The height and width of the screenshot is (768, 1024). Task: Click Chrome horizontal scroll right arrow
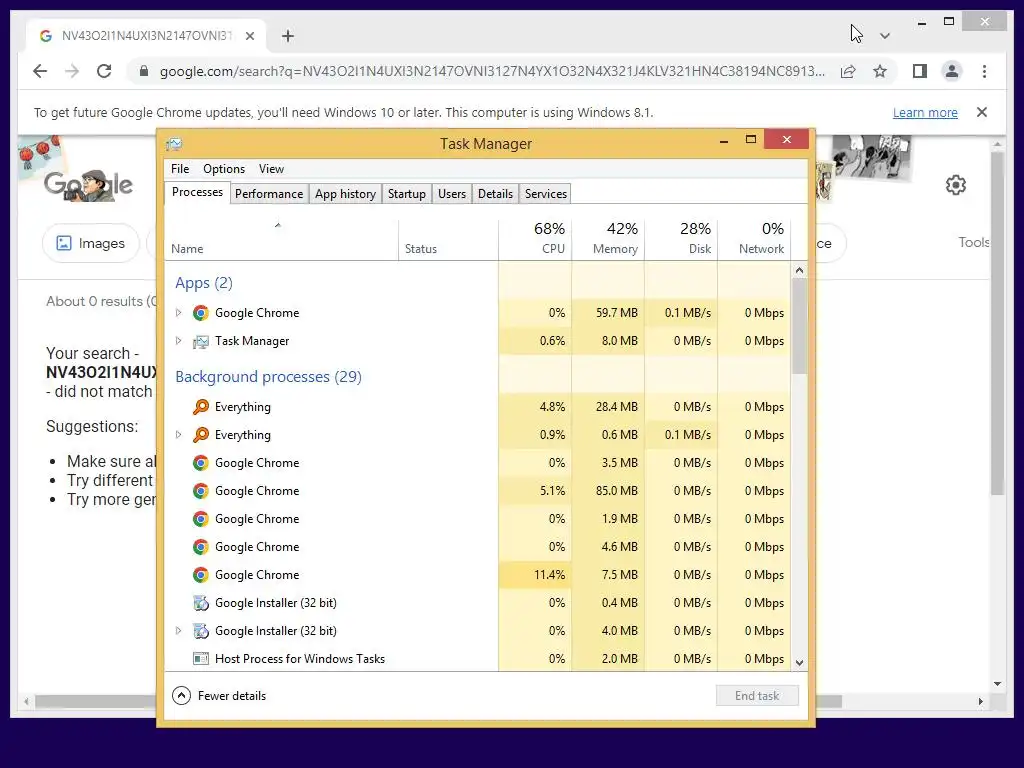point(980,701)
